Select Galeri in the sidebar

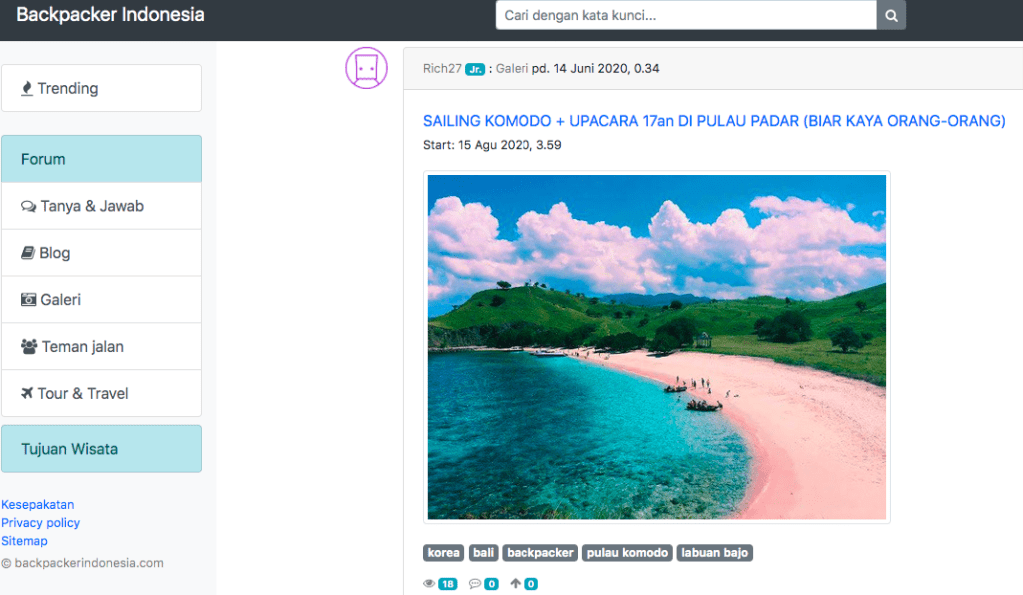[x=101, y=300]
